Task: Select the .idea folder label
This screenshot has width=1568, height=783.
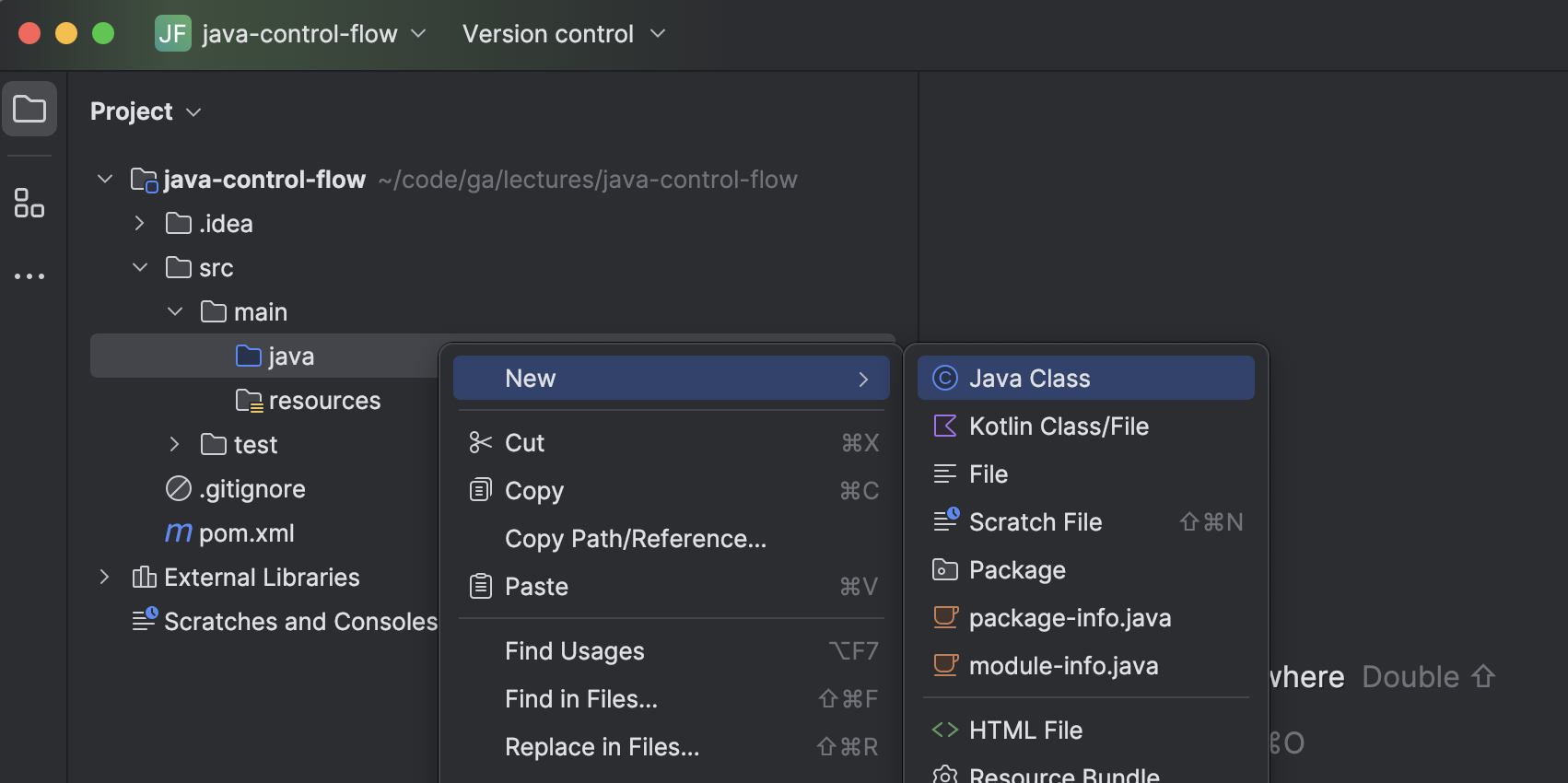Action: pos(226,224)
